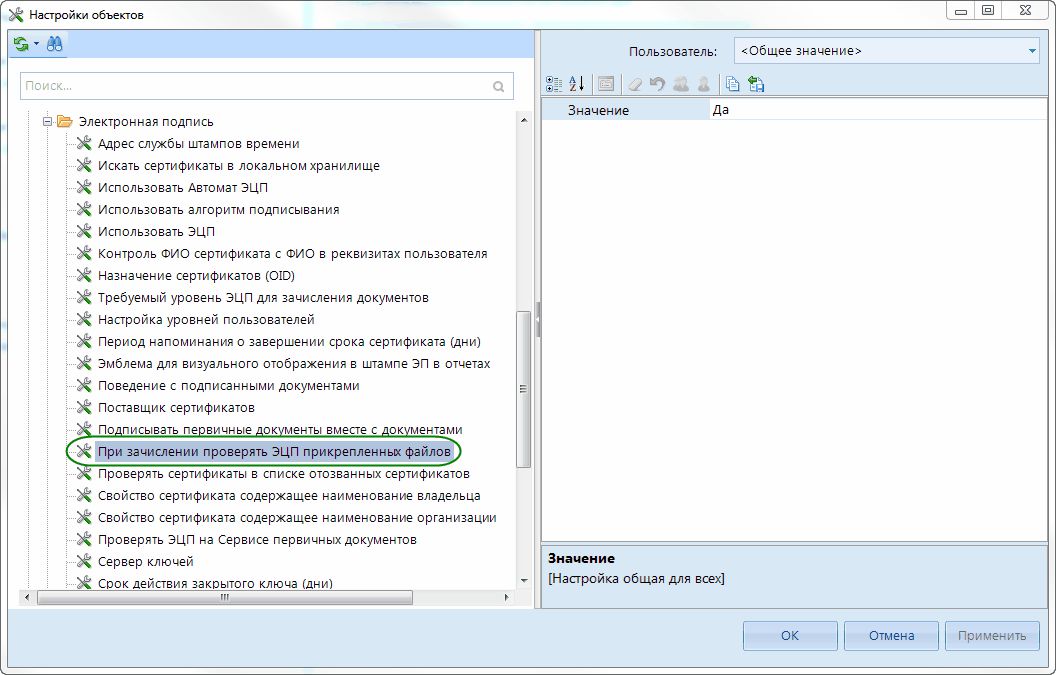Click the categorized view icon
The image size is (1056, 675).
[x=553, y=84]
